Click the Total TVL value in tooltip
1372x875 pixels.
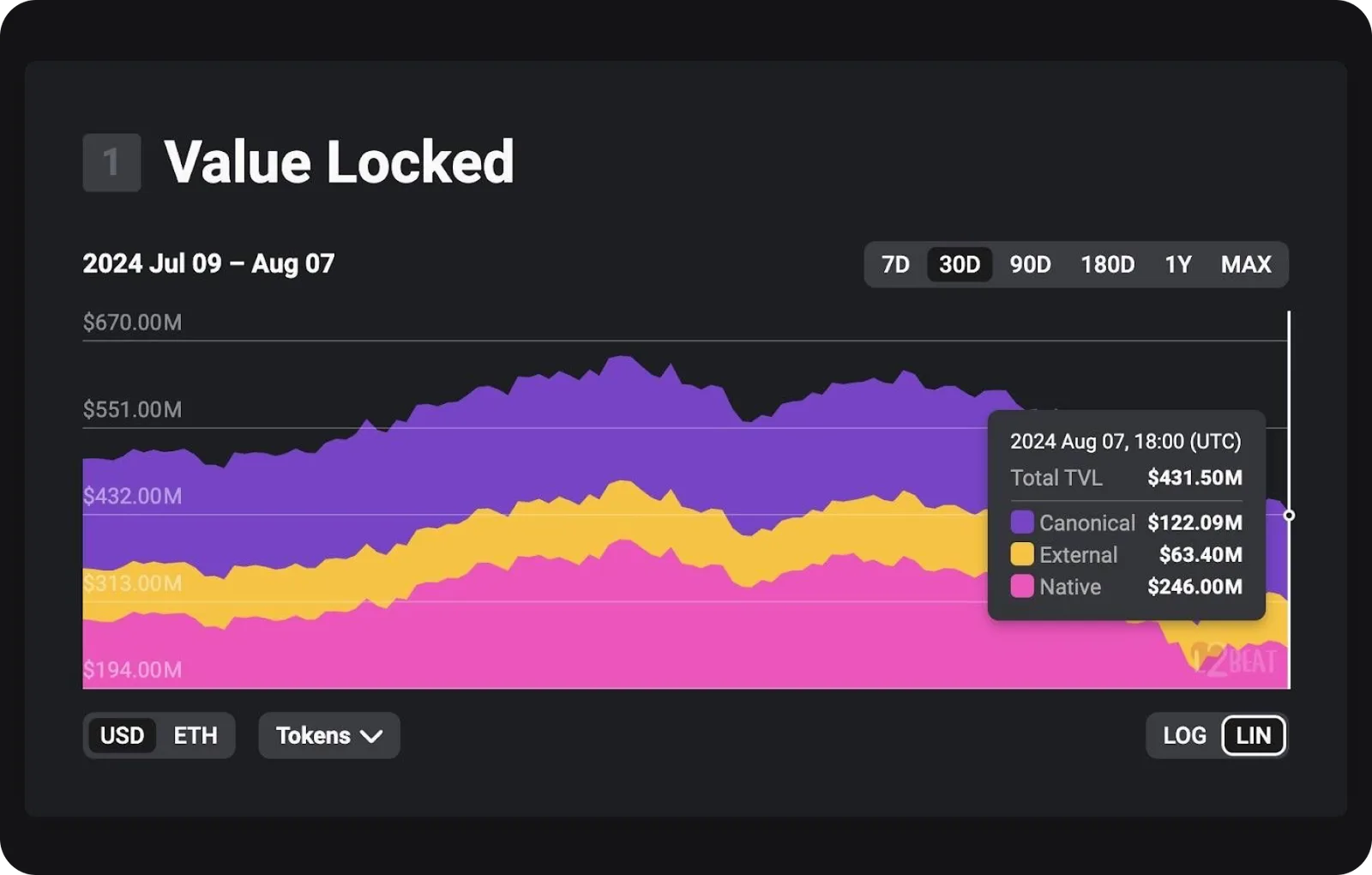(x=1194, y=478)
